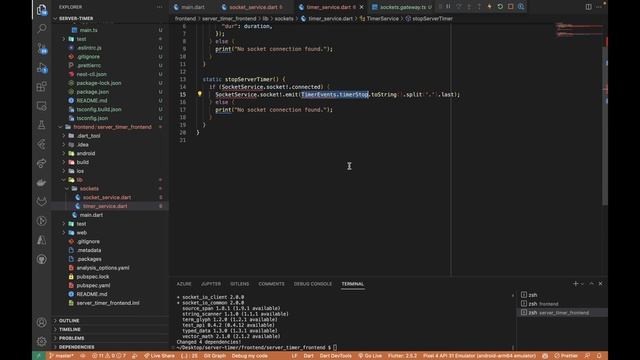Open the Docker whale icon view

(42, 182)
